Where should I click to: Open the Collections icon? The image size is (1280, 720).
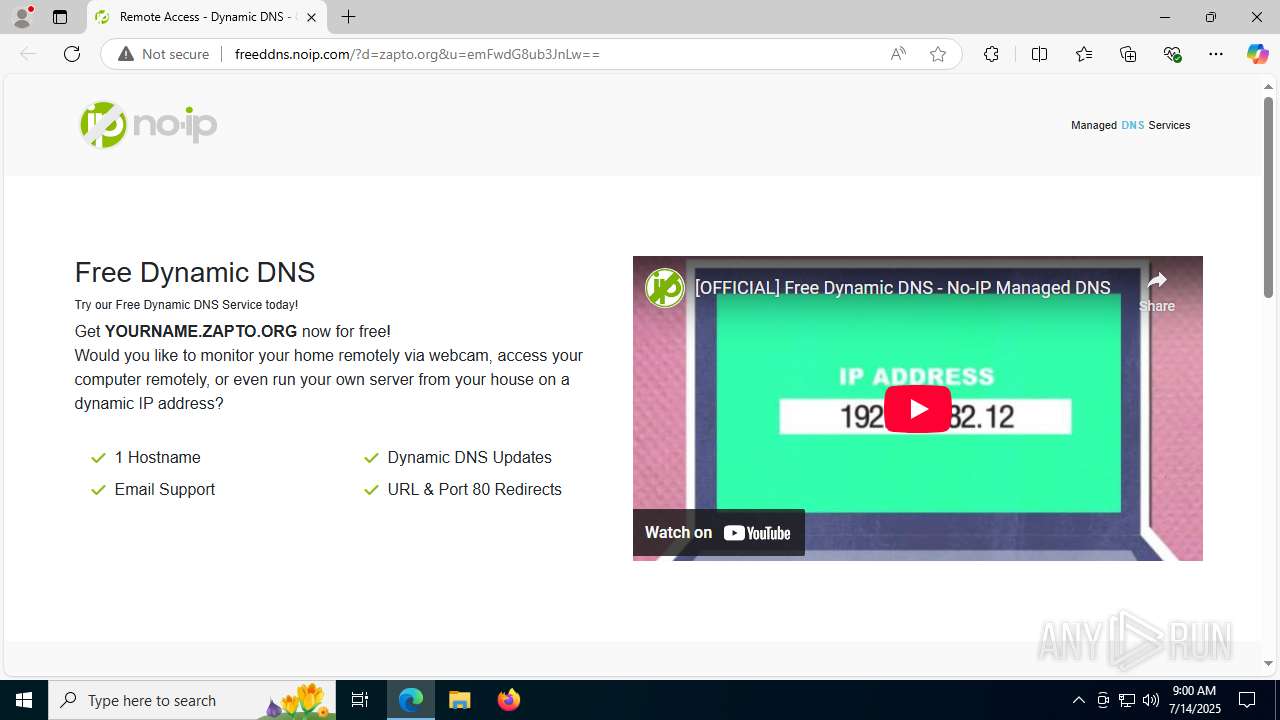tap(1128, 54)
